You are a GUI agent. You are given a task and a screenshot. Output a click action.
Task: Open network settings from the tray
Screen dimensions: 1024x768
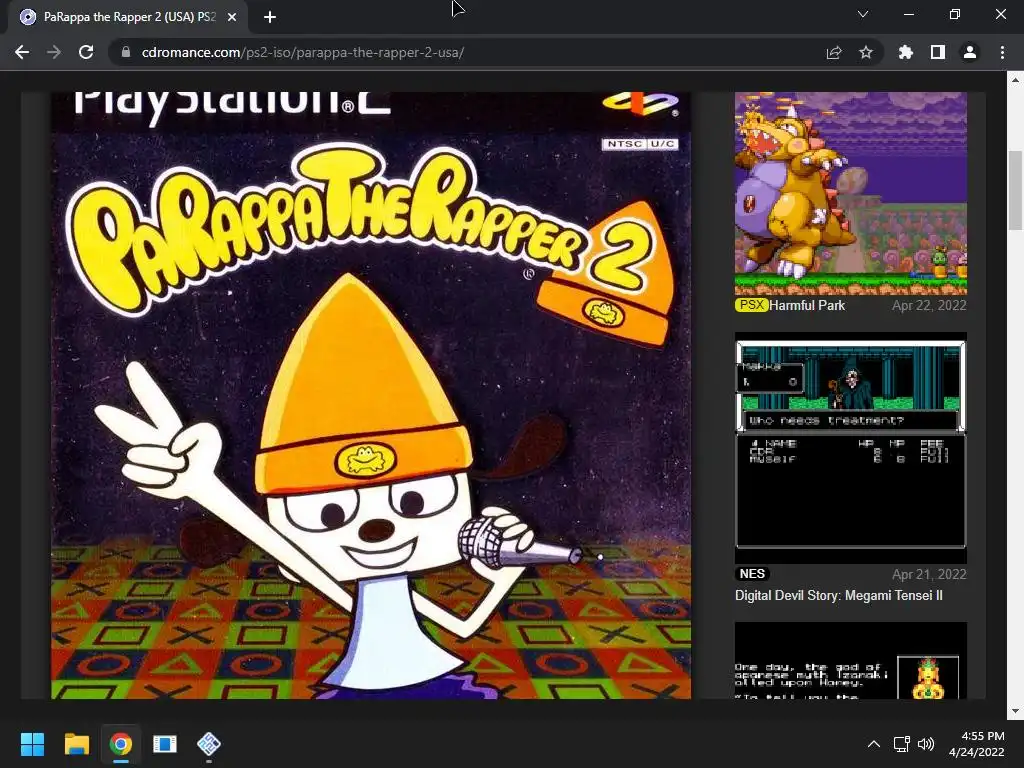pyautogui.click(x=902, y=744)
